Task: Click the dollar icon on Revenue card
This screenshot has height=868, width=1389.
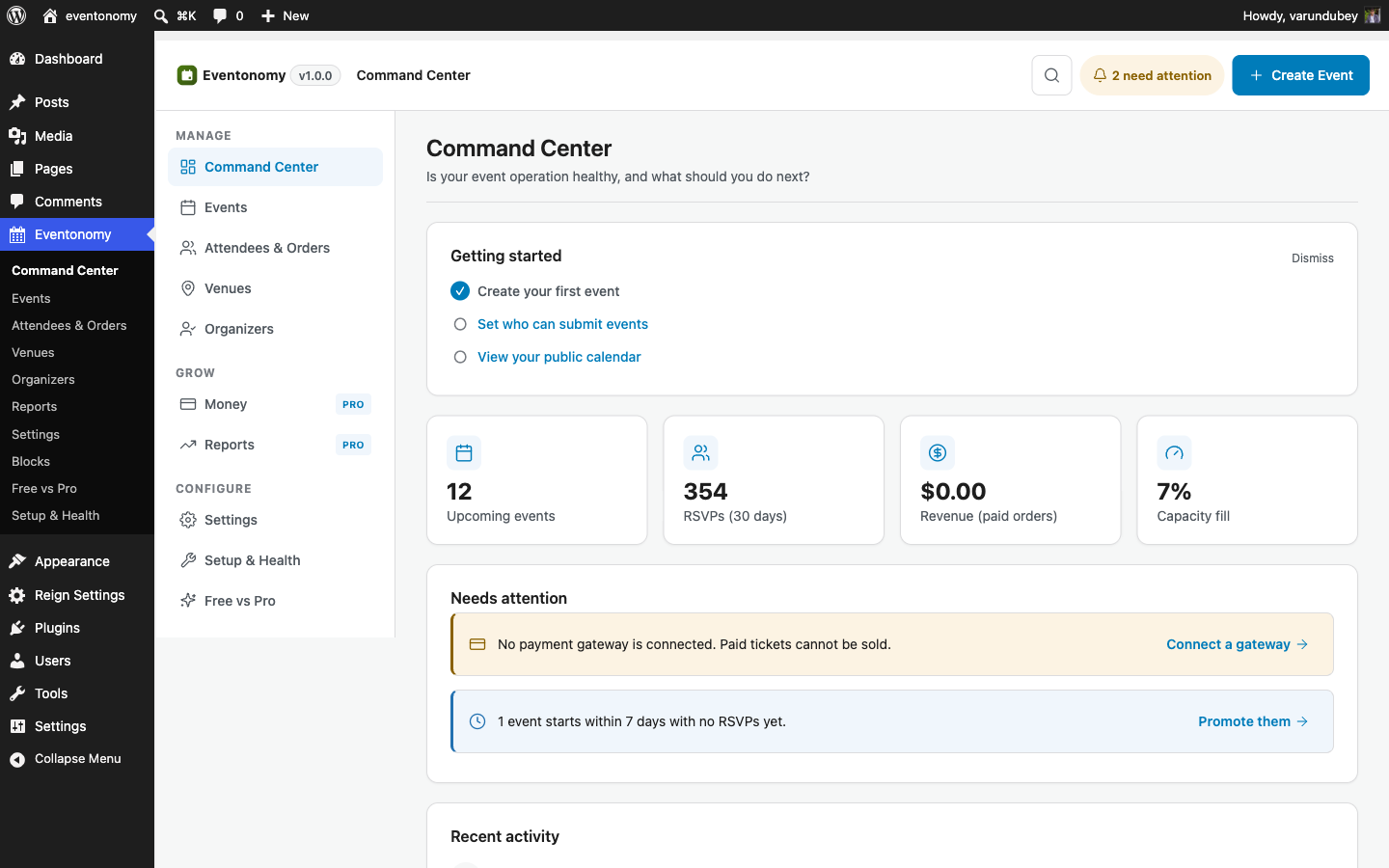Action: tap(938, 452)
